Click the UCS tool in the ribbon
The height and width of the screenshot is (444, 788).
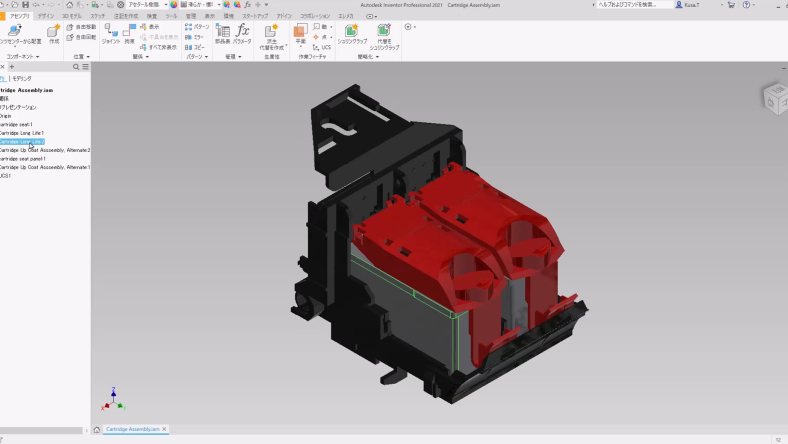322,47
